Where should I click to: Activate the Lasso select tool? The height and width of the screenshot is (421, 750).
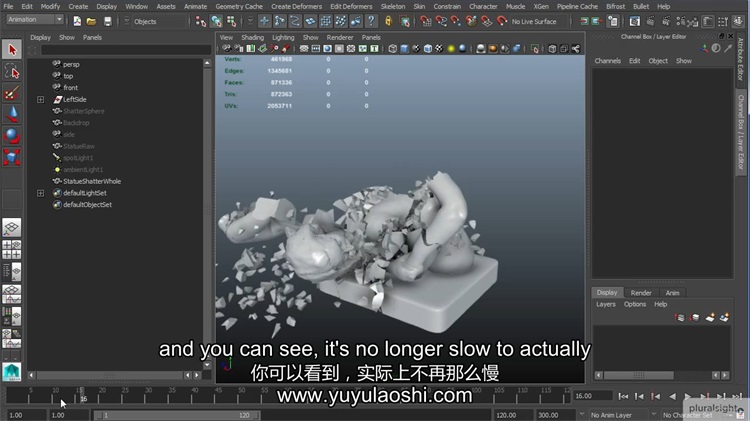click(x=12, y=72)
